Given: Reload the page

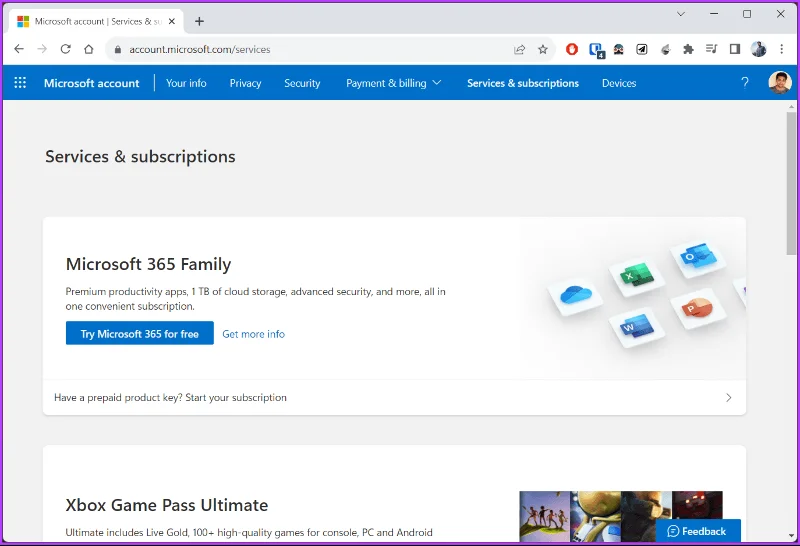Looking at the screenshot, I should click(65, 49).
